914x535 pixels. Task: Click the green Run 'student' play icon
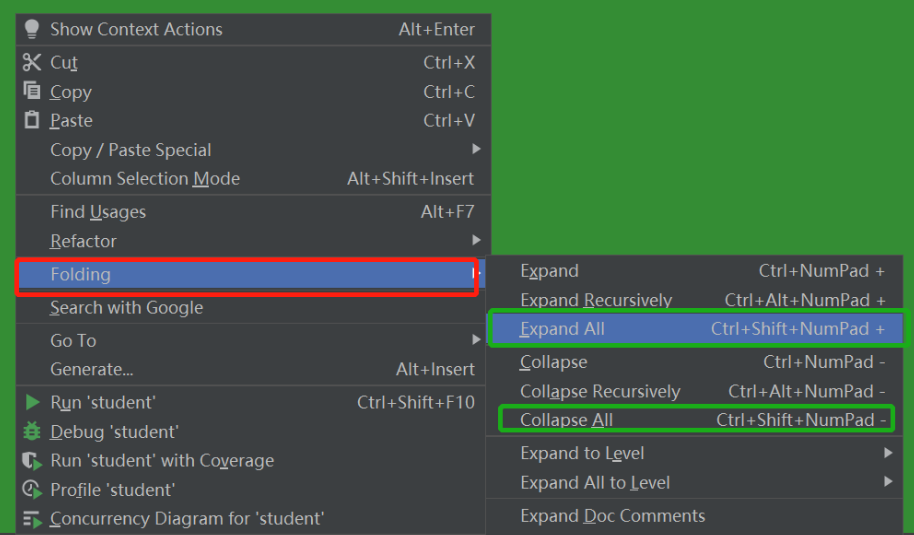point(32,402)
